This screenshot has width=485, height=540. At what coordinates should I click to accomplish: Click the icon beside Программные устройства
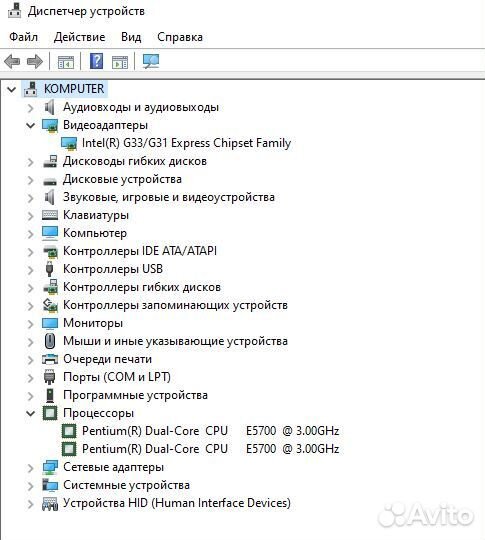pos(50,395)
